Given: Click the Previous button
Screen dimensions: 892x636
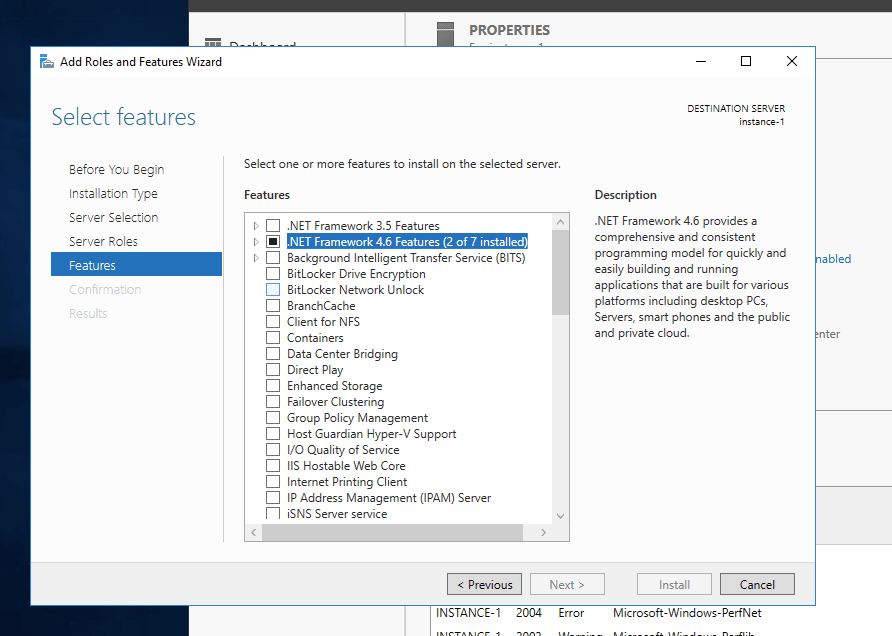Looking at the screenshot, I should (484, 584).
